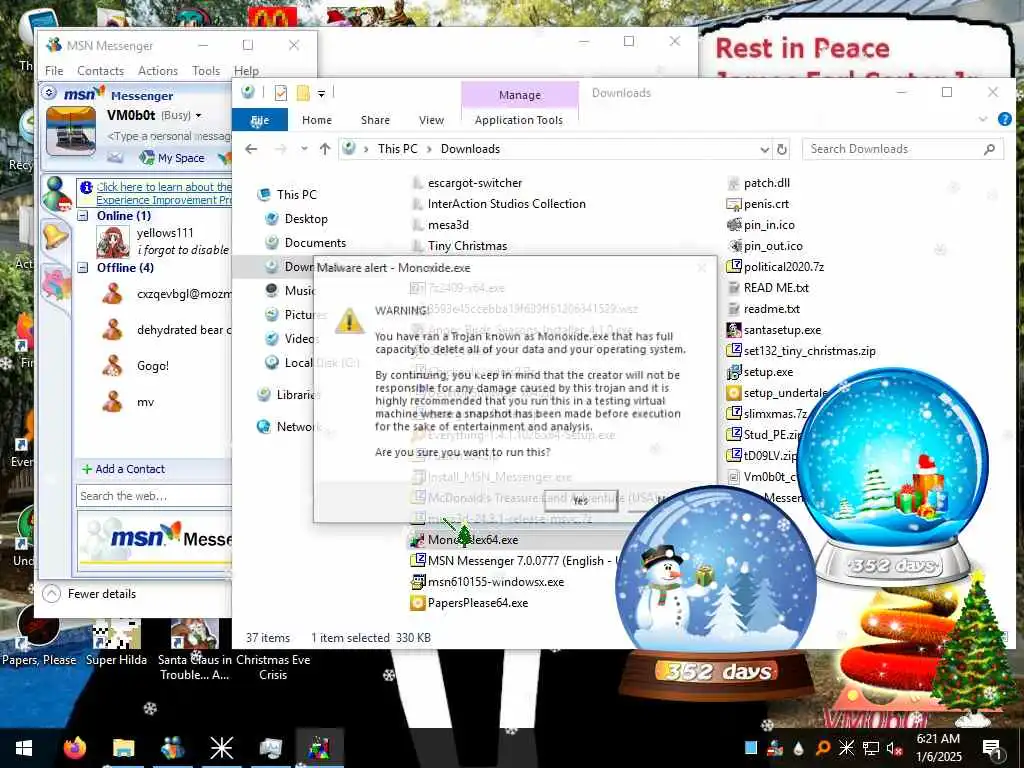Open the recent locations dropdown arrow
Screen dimensions: 1024x768
(304, 149)
